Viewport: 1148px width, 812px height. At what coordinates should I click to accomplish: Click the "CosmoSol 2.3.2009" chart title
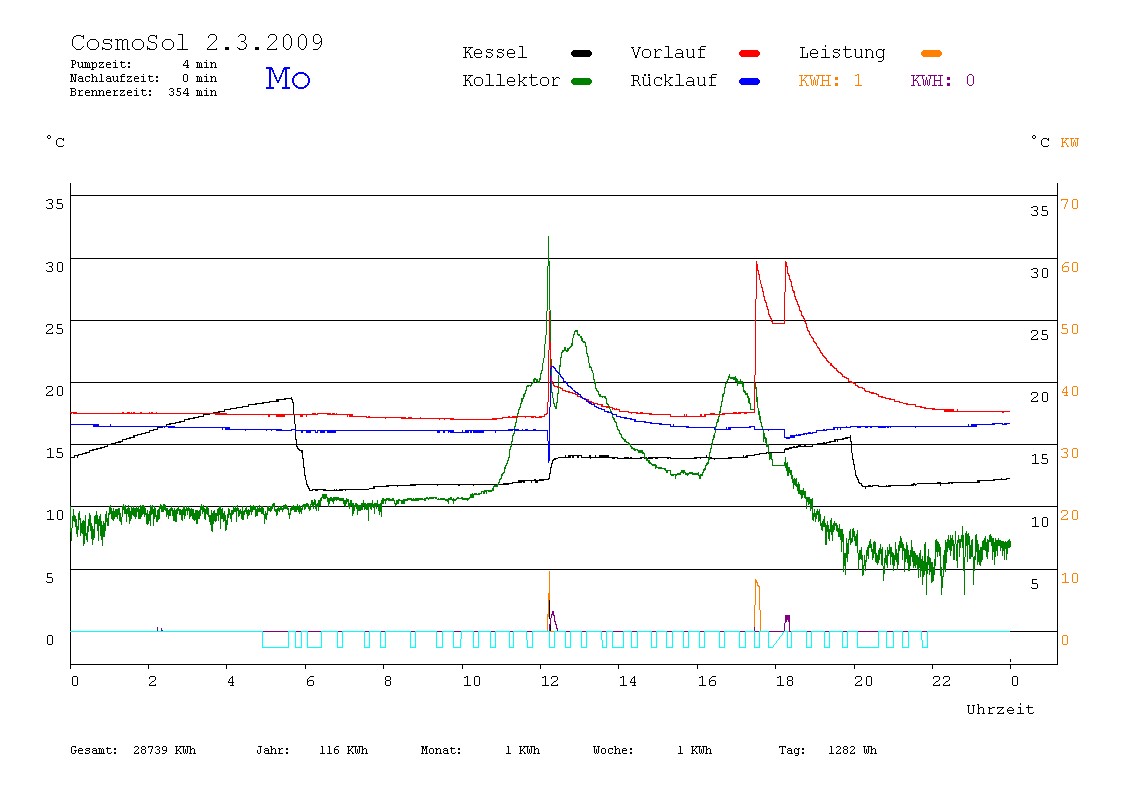click(197, 42)
